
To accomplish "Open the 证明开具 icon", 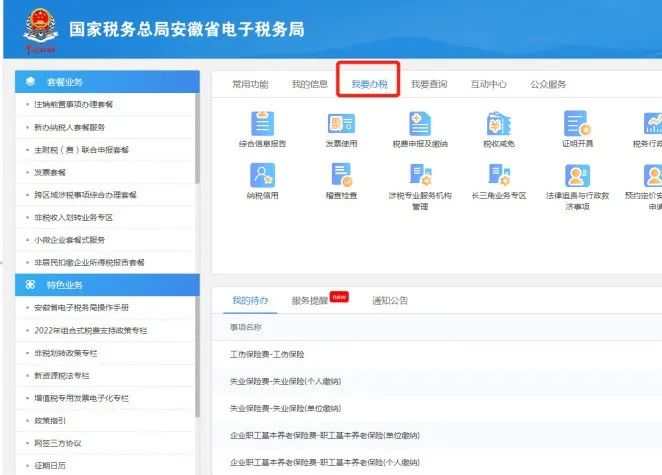I will (577, 124).
